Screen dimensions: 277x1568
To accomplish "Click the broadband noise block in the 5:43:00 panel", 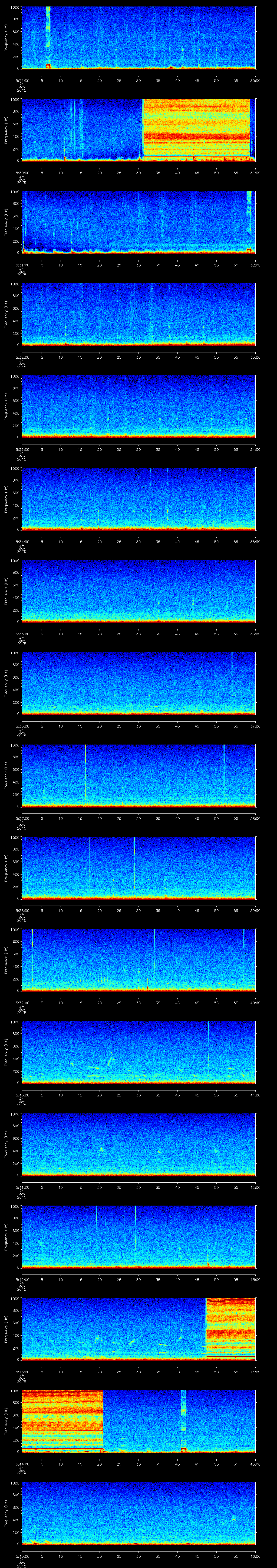I will (231, 1329).
